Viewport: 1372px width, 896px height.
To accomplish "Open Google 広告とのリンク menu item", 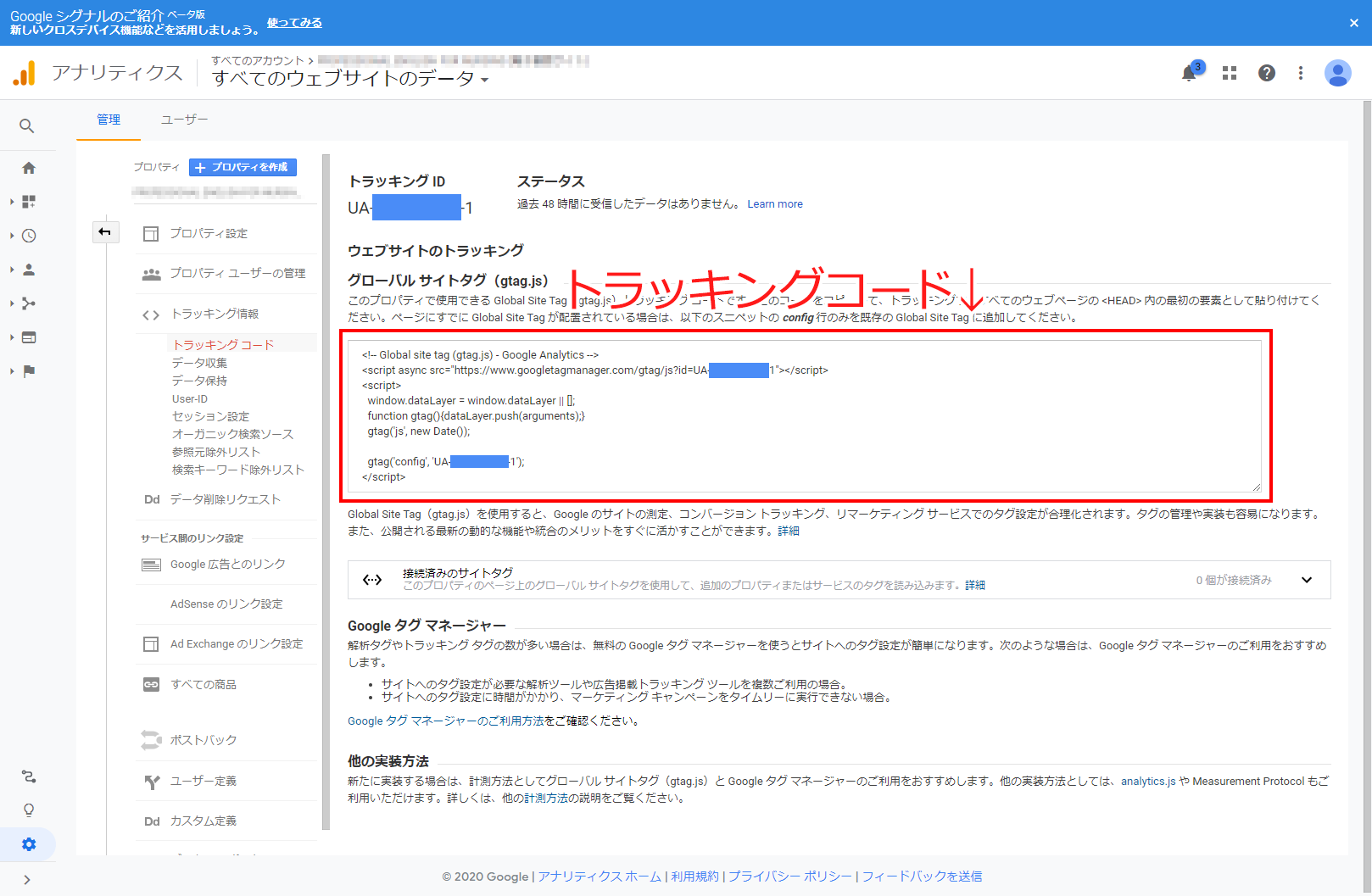I will [228, 565].
